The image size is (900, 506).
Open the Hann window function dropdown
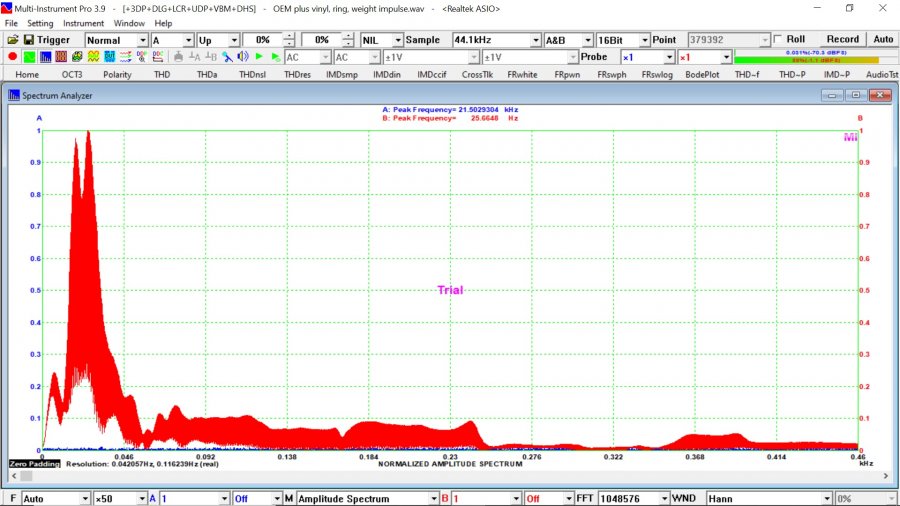click(x=769, y=499)
